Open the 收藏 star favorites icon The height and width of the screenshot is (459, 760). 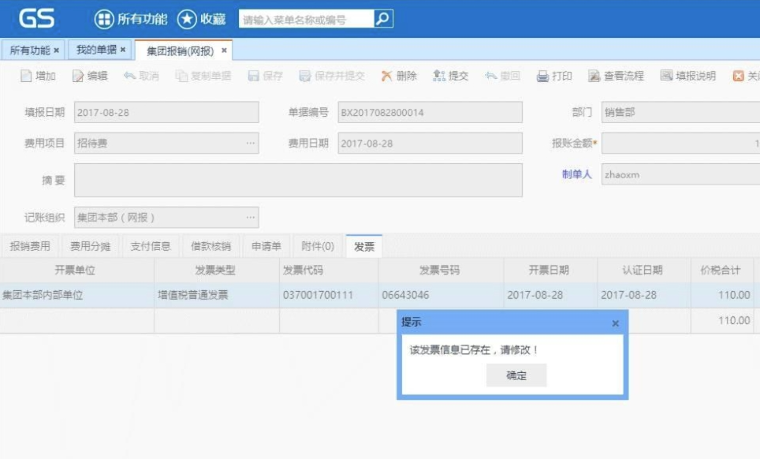point(187,19)
